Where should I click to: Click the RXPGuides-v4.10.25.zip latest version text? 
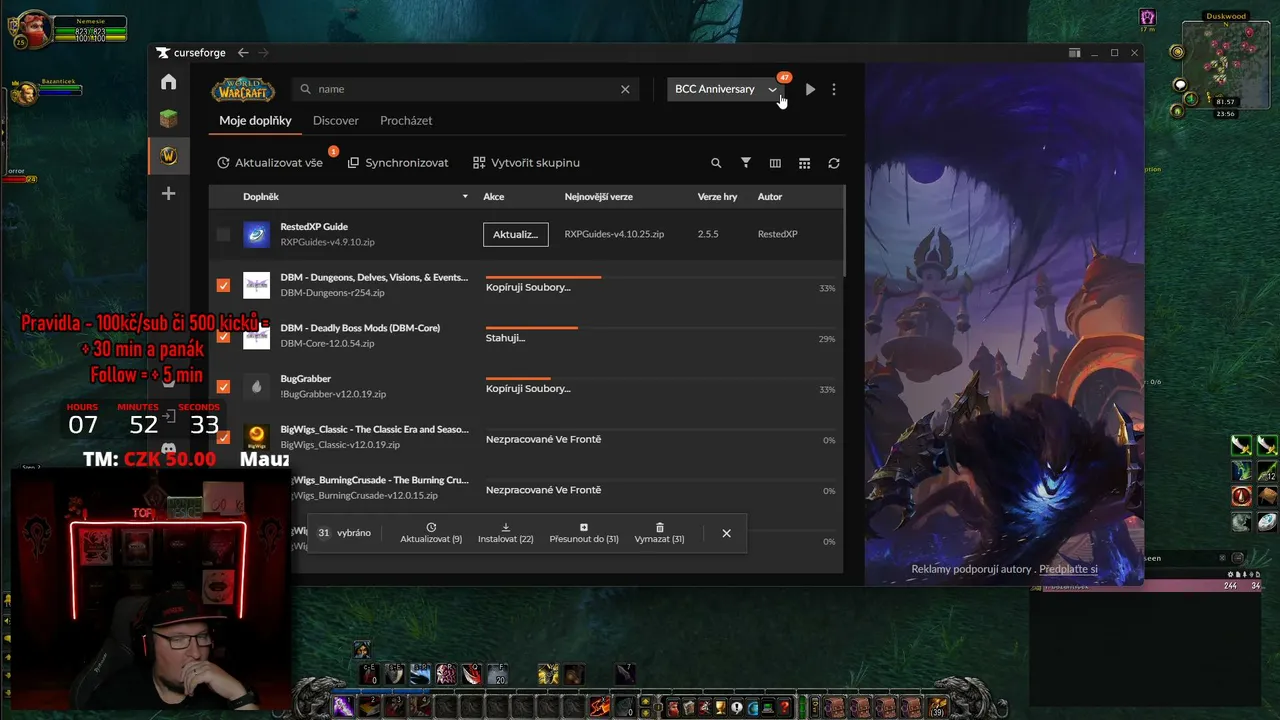(614, 234)
